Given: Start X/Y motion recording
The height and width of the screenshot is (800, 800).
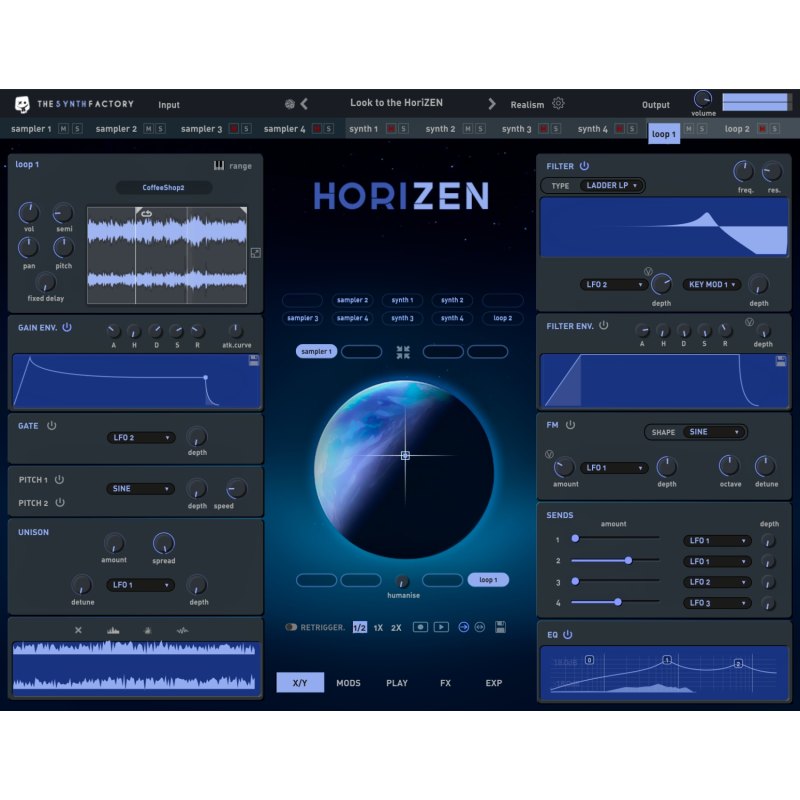Looking at the screenshot, I should tap(420, 627).
